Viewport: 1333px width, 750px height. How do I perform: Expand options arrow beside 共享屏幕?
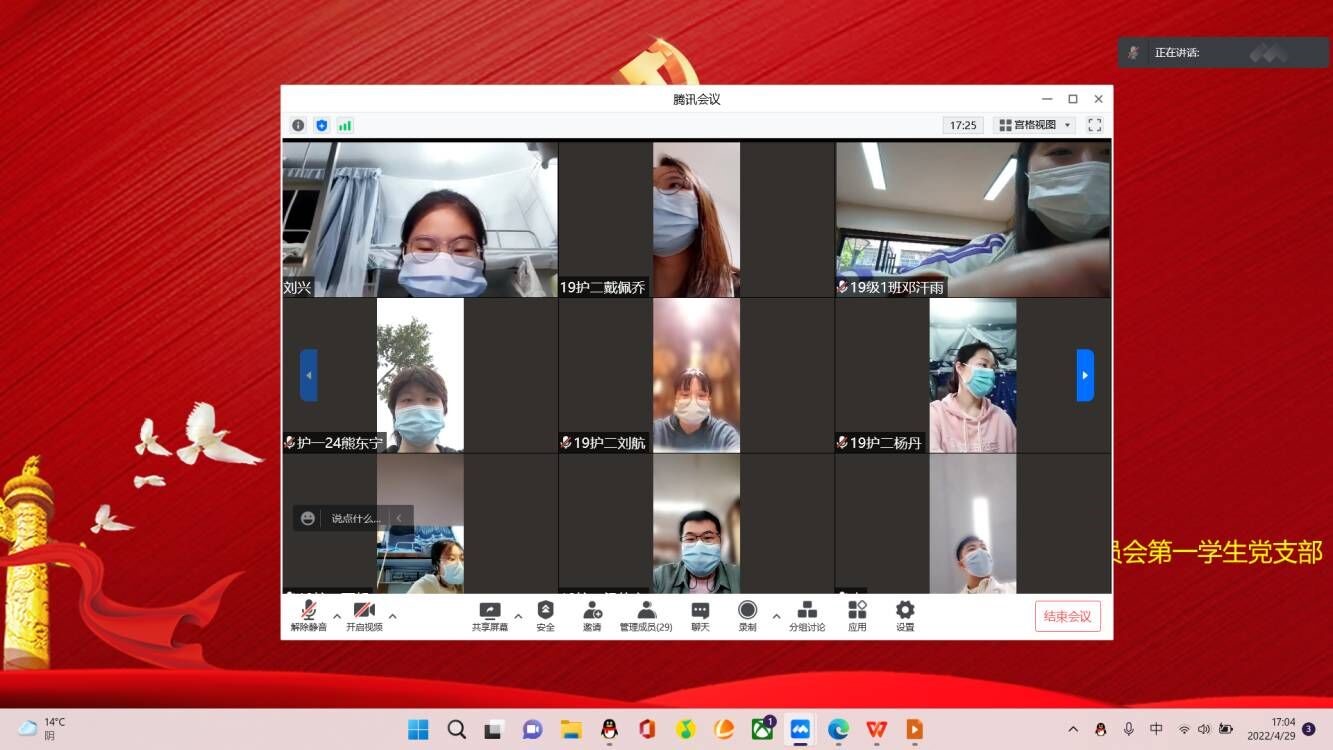coord(518,616)
